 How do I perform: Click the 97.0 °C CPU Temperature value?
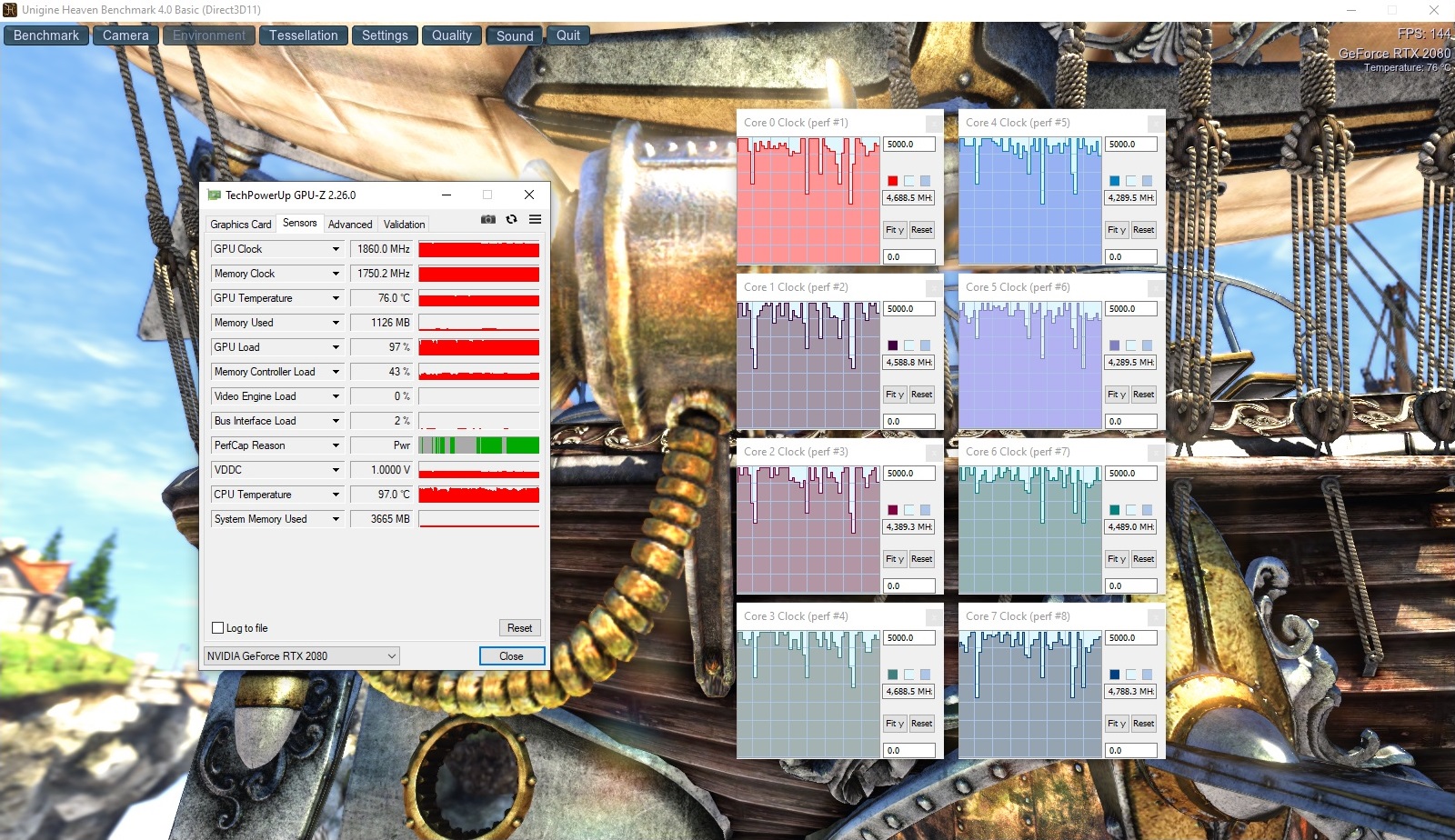(x=382, y=495)
